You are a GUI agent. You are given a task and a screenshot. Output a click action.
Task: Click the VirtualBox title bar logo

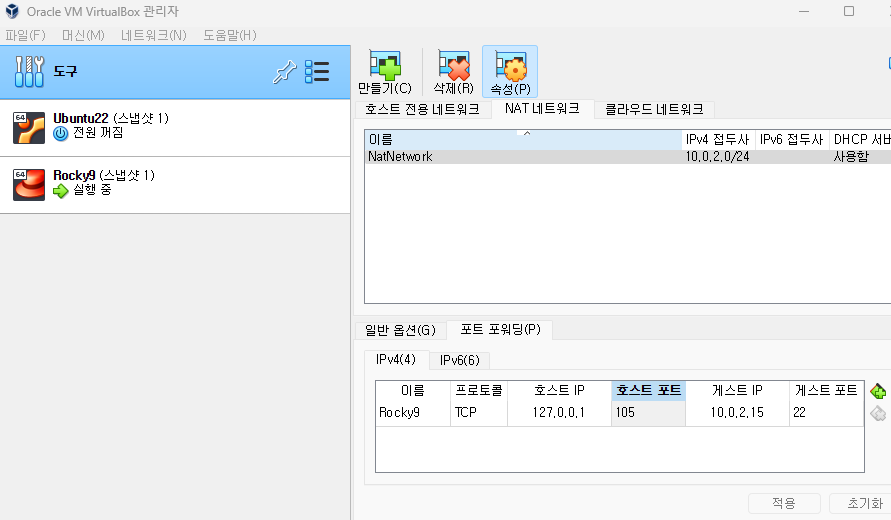pos(12,11)
